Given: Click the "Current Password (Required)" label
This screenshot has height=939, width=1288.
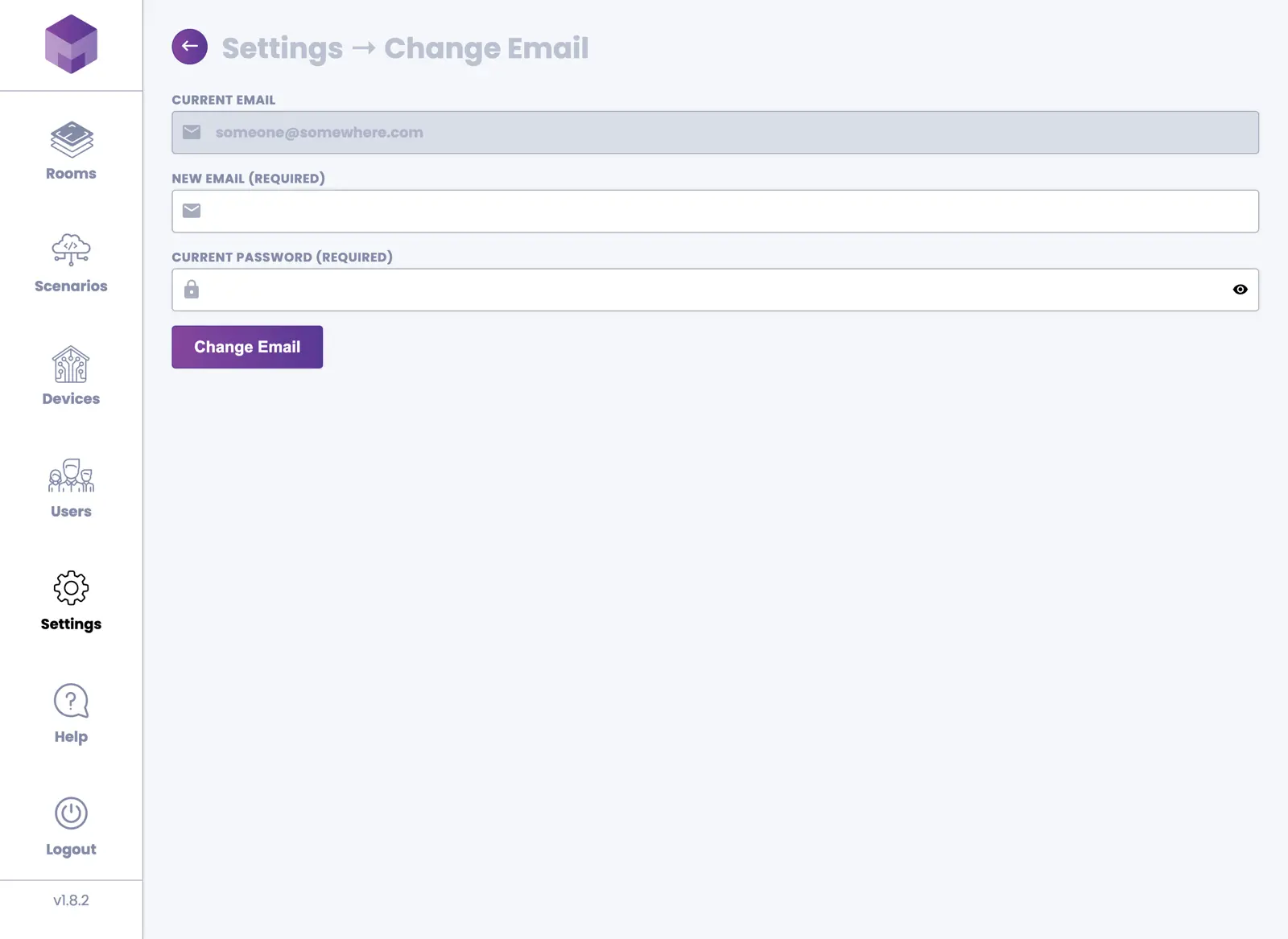Looking at the screenshot, I should click(x=282, y=257).
